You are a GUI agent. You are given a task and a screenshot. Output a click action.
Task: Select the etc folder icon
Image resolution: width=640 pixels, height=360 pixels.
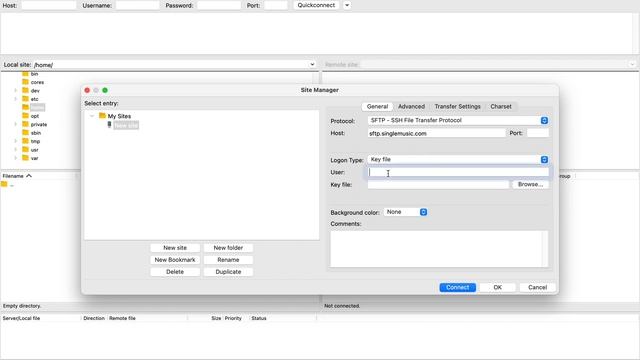pyautogui.click(x=25, y=99)
